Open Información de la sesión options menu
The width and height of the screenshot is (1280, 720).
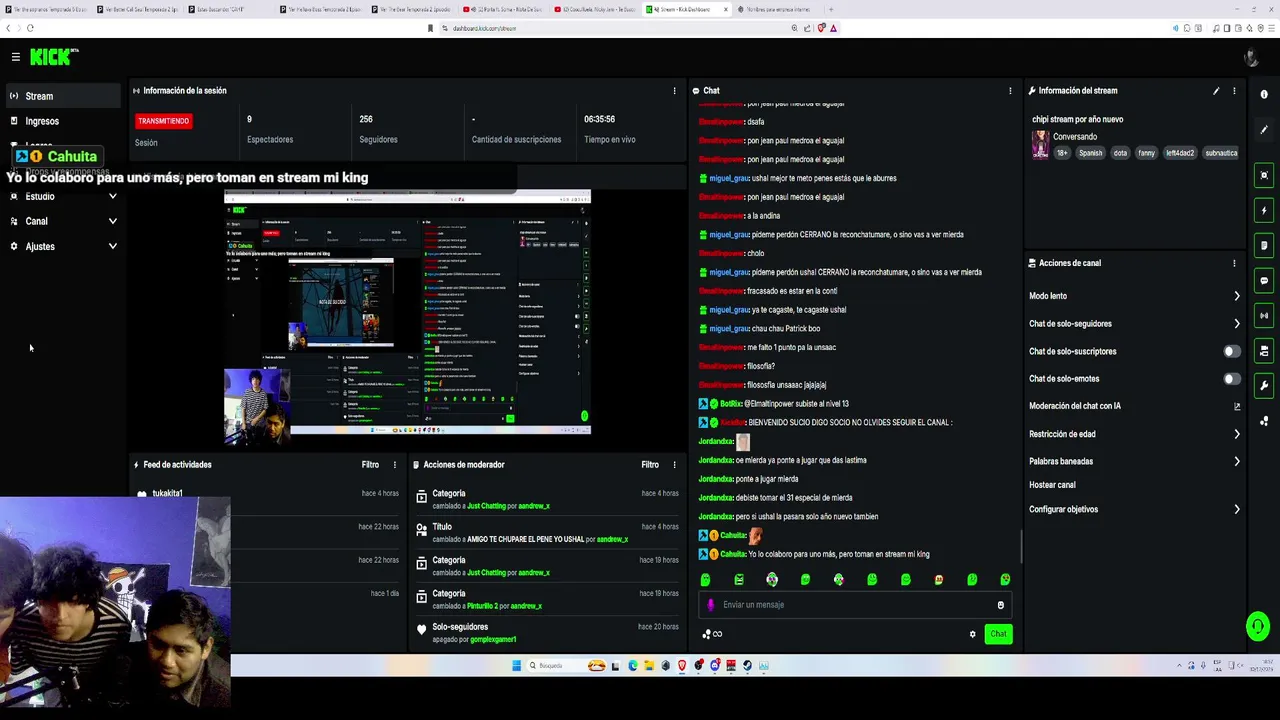point(674,91)
